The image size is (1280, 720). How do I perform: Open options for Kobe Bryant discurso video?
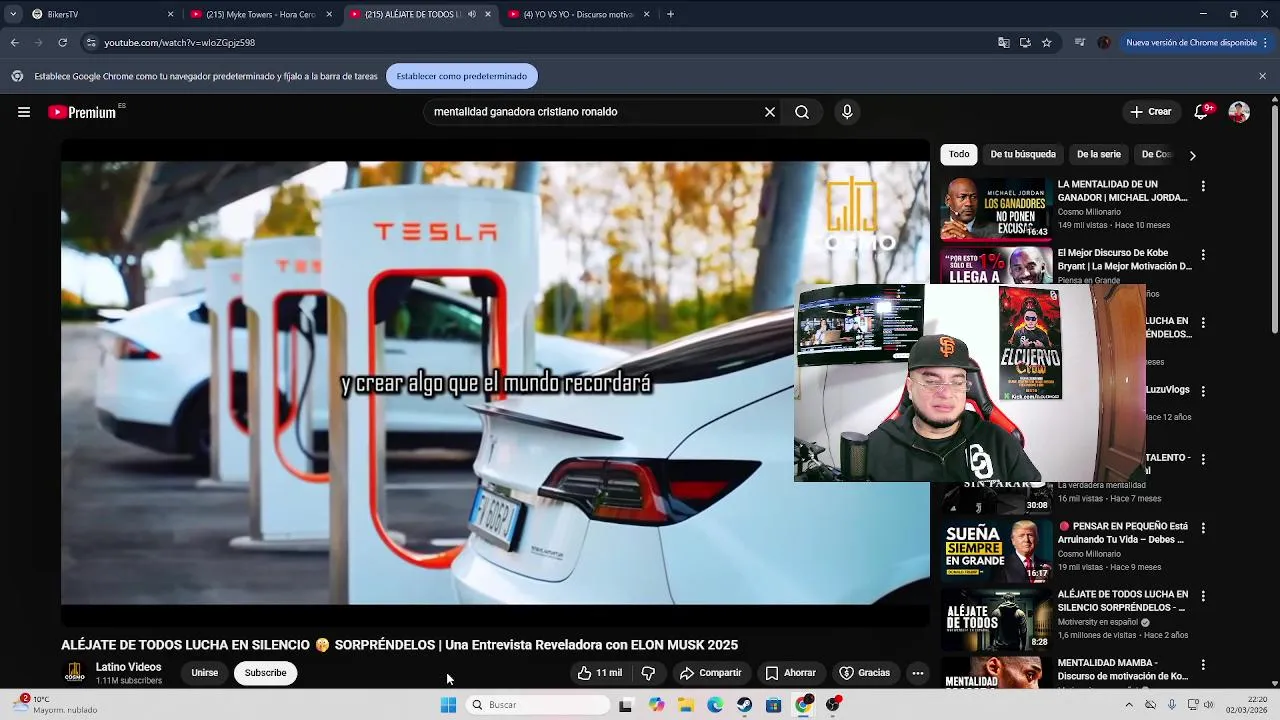click(1203, 255)
